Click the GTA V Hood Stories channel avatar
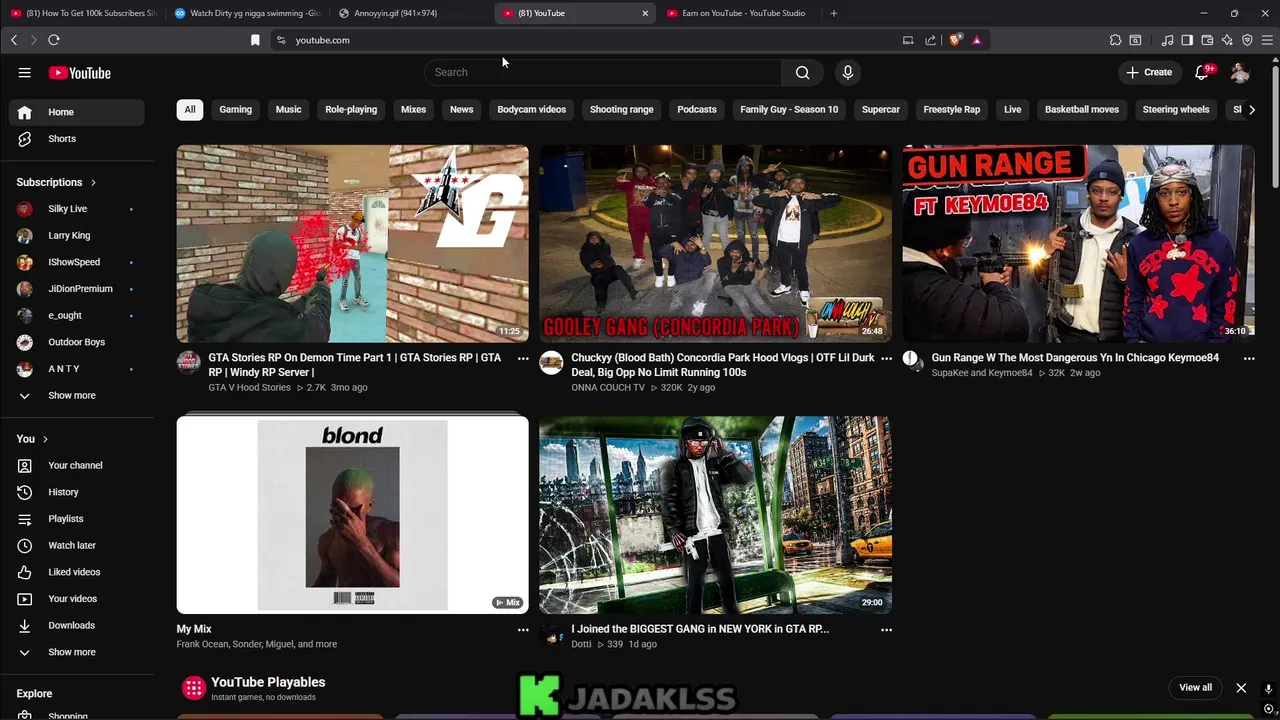This screenshot has height=720, width=1280. coord(188,362)
